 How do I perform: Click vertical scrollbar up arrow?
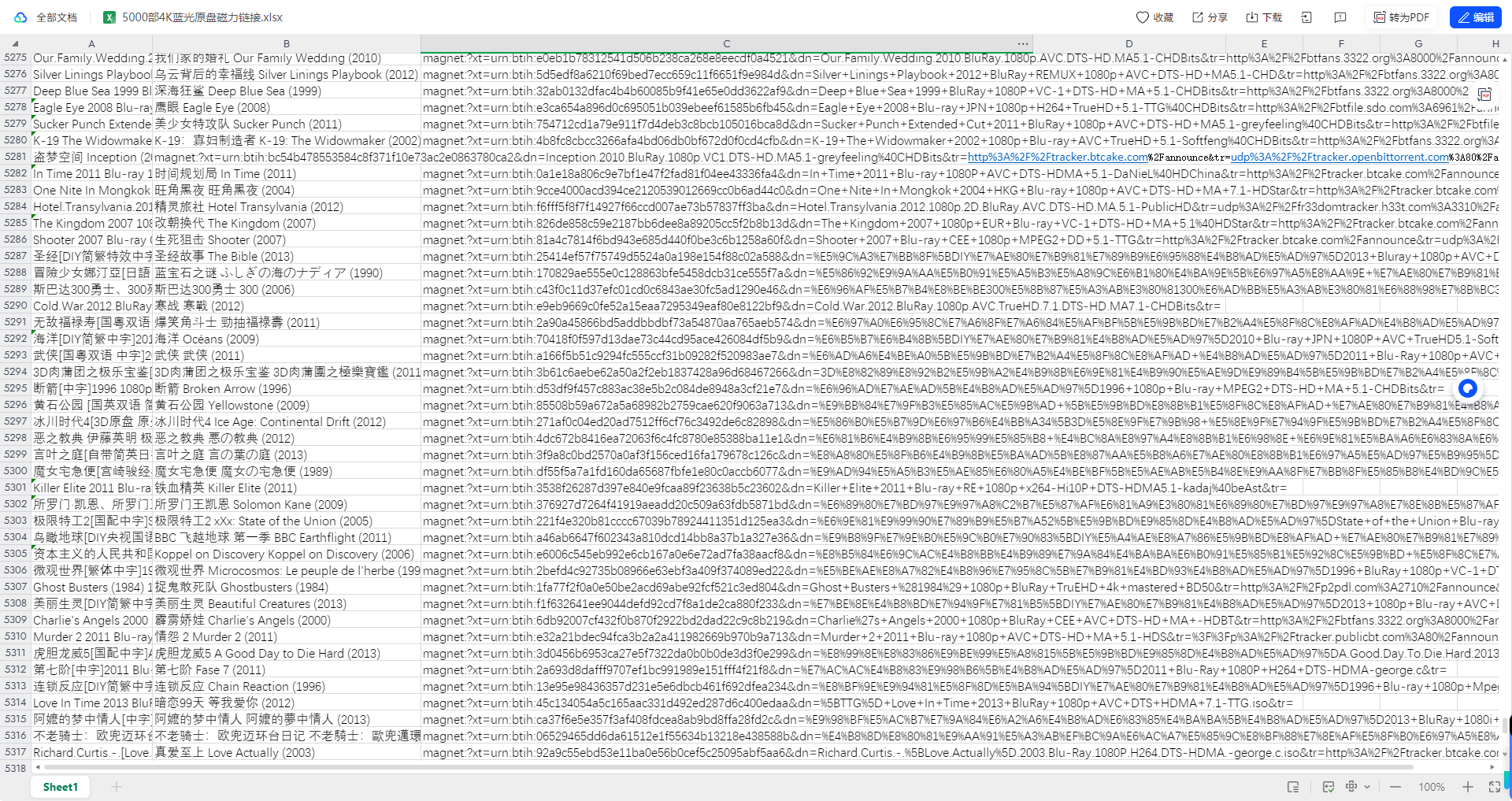pos(1505,59)
